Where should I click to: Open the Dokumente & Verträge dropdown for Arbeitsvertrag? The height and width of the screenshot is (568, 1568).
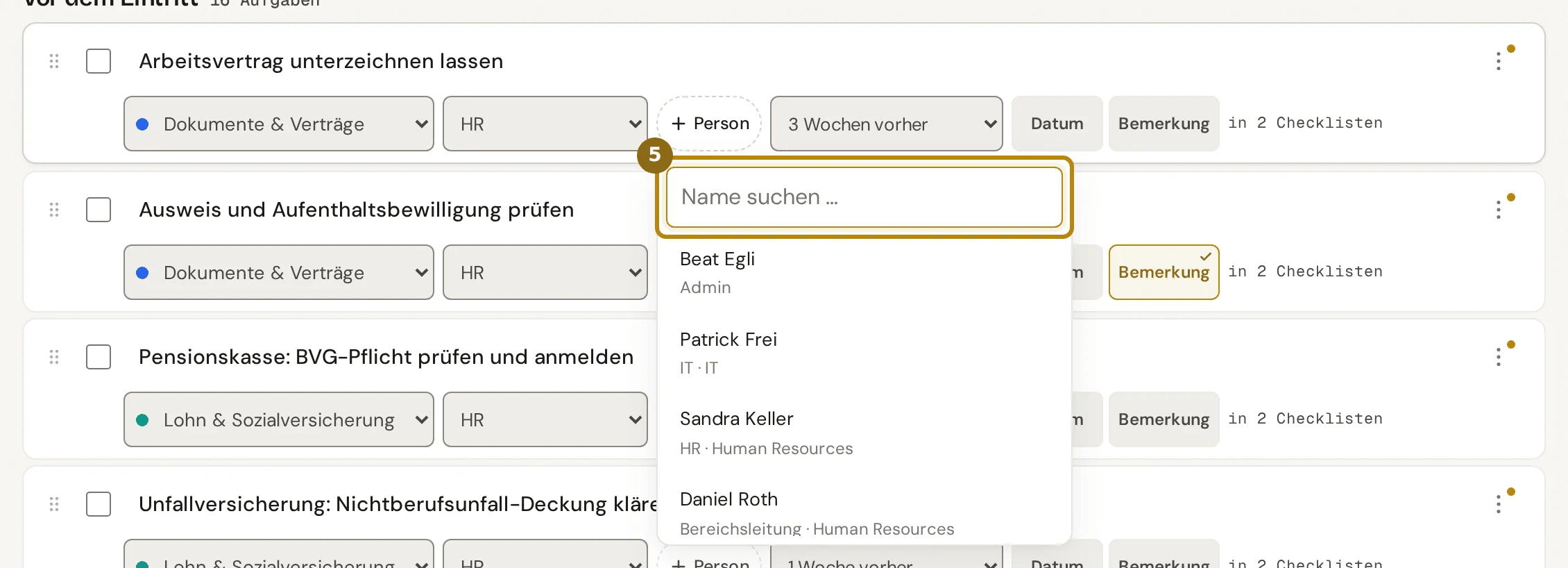coord(279,124)
